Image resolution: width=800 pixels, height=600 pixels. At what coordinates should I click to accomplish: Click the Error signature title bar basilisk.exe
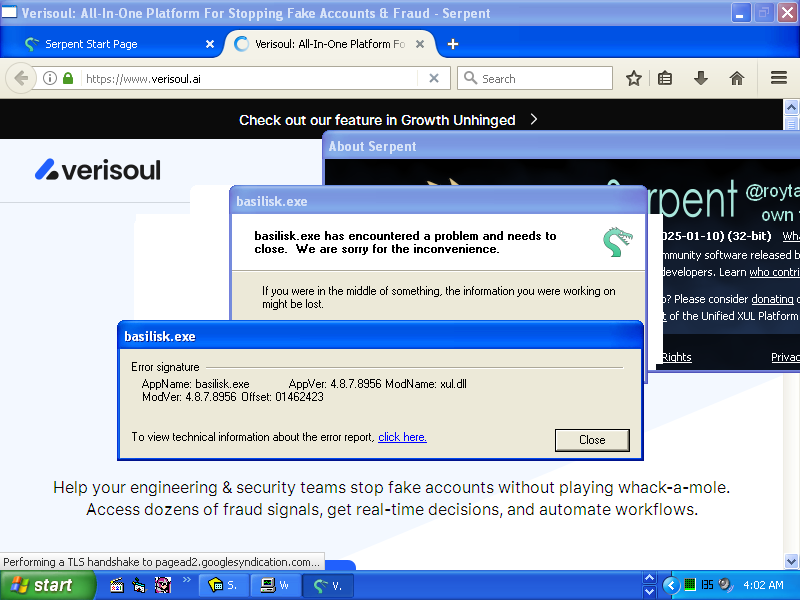tap(380, 336)
